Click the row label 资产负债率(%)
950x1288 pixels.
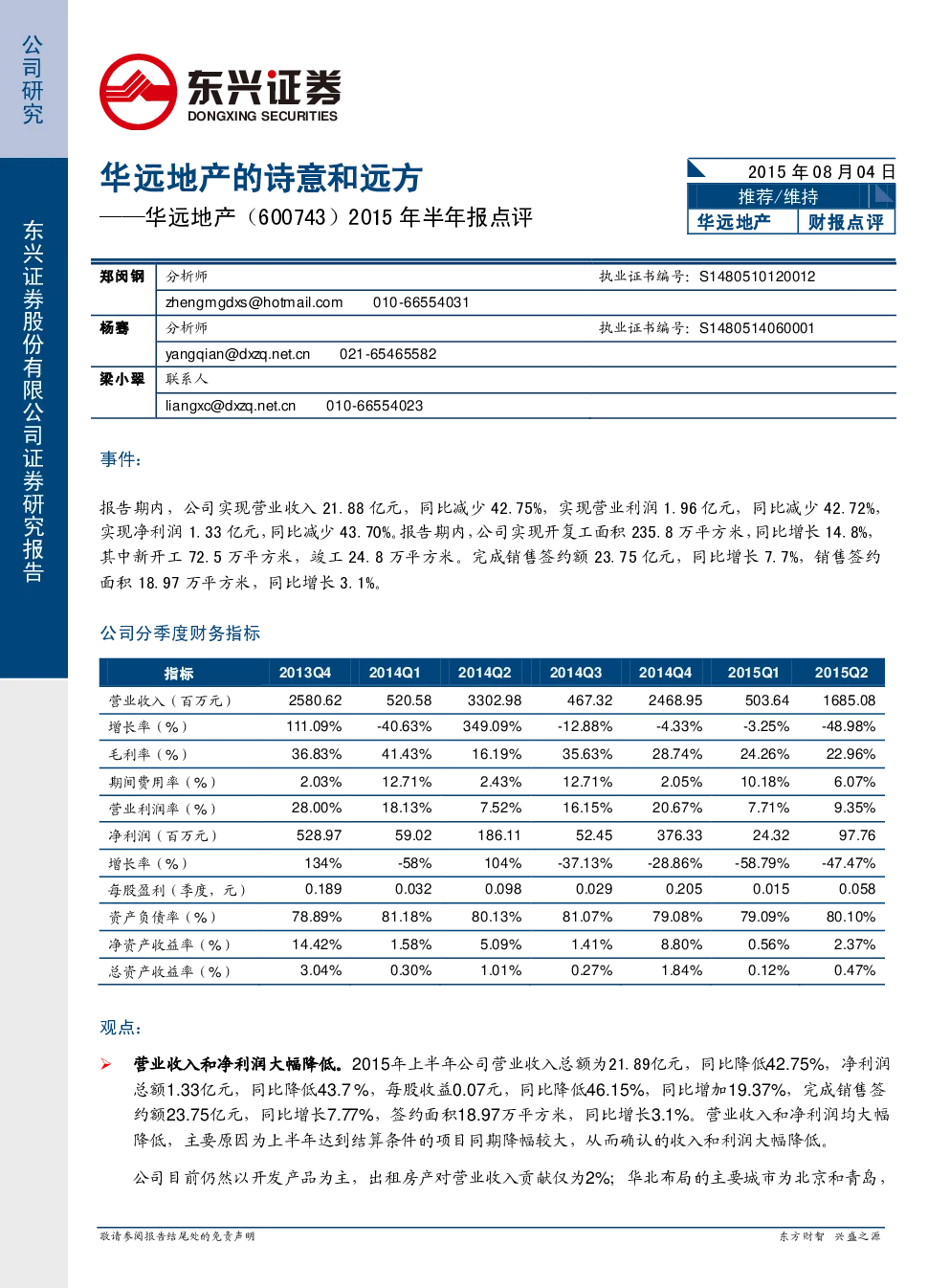(163, 917)
